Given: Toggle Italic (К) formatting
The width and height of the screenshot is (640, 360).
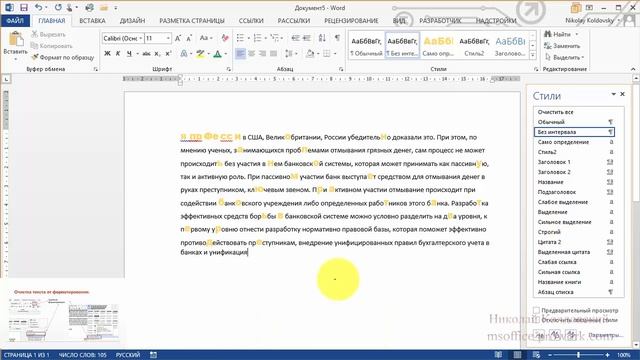Looking at the screenshot, I should click(x=118, y=53).
